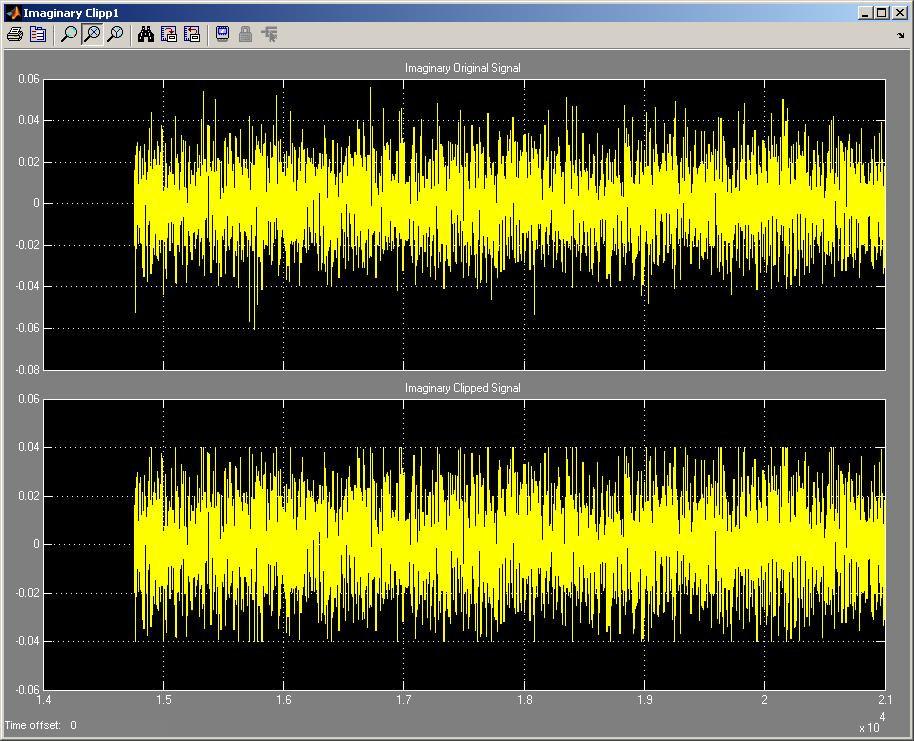Save current axes settings icon
The image size is (914, 741).
(169, 35)
